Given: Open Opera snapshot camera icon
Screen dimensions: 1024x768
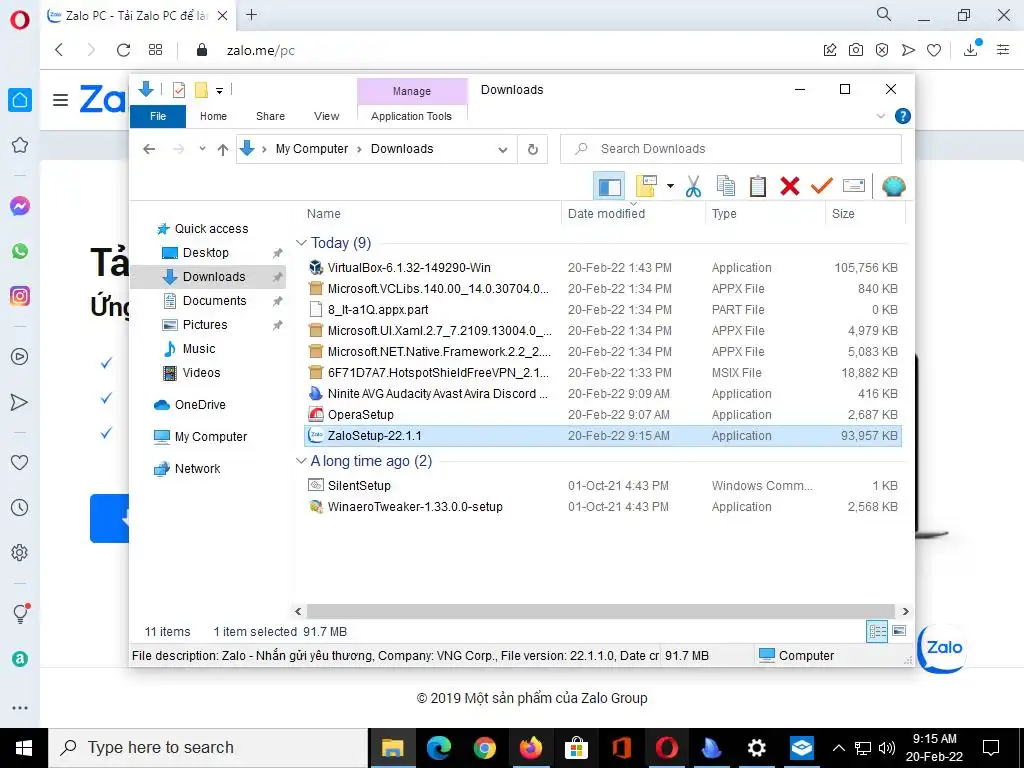Looking at the screenshot, I should point(856,50).
